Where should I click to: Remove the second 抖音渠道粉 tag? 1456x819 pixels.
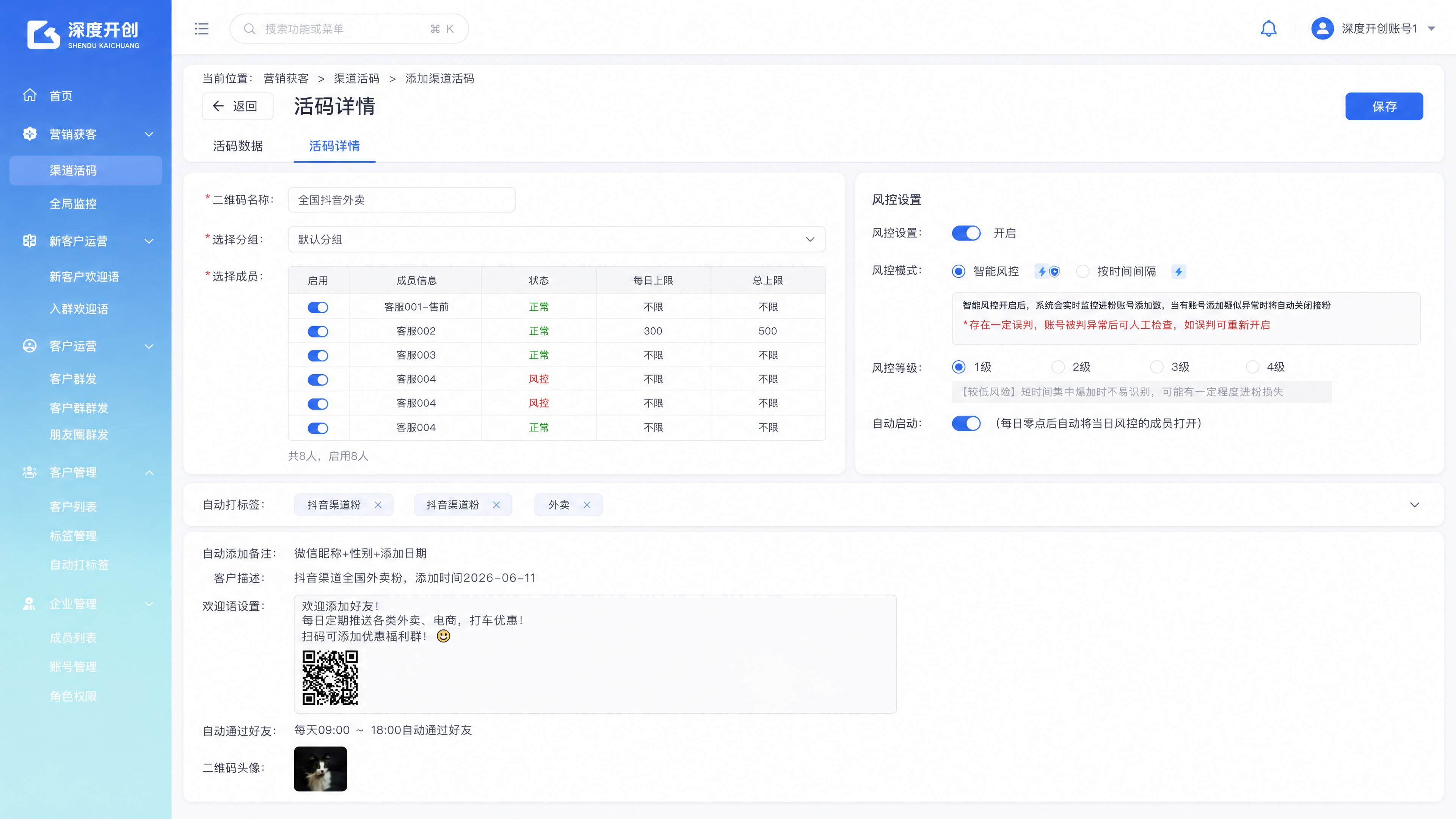click(x=496, y=505)
